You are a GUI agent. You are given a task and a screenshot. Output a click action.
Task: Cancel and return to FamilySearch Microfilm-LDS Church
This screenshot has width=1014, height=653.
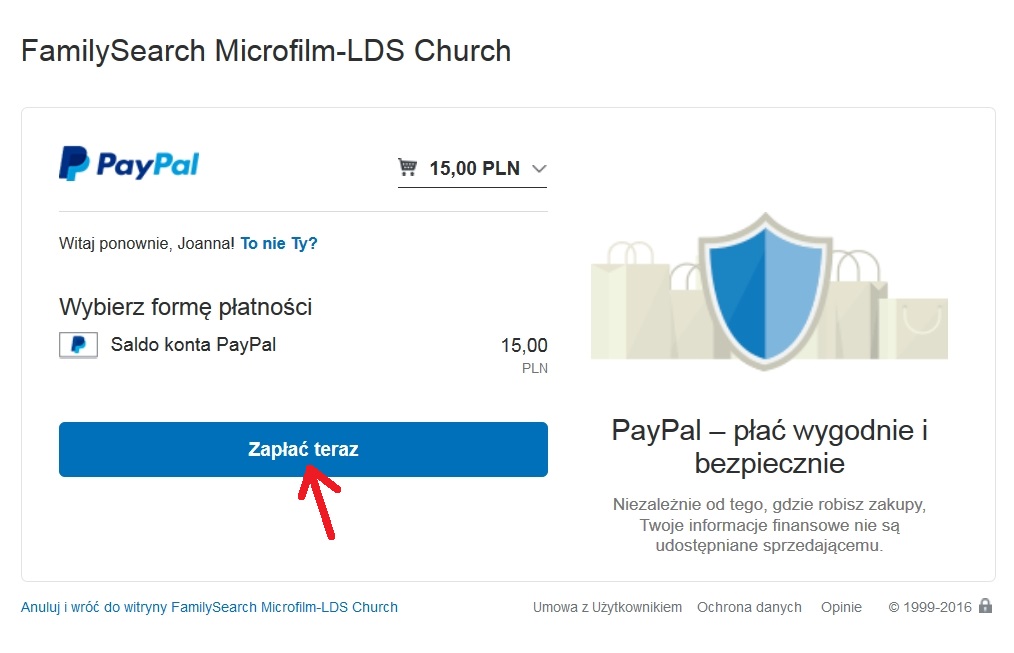tap(209, 607)
